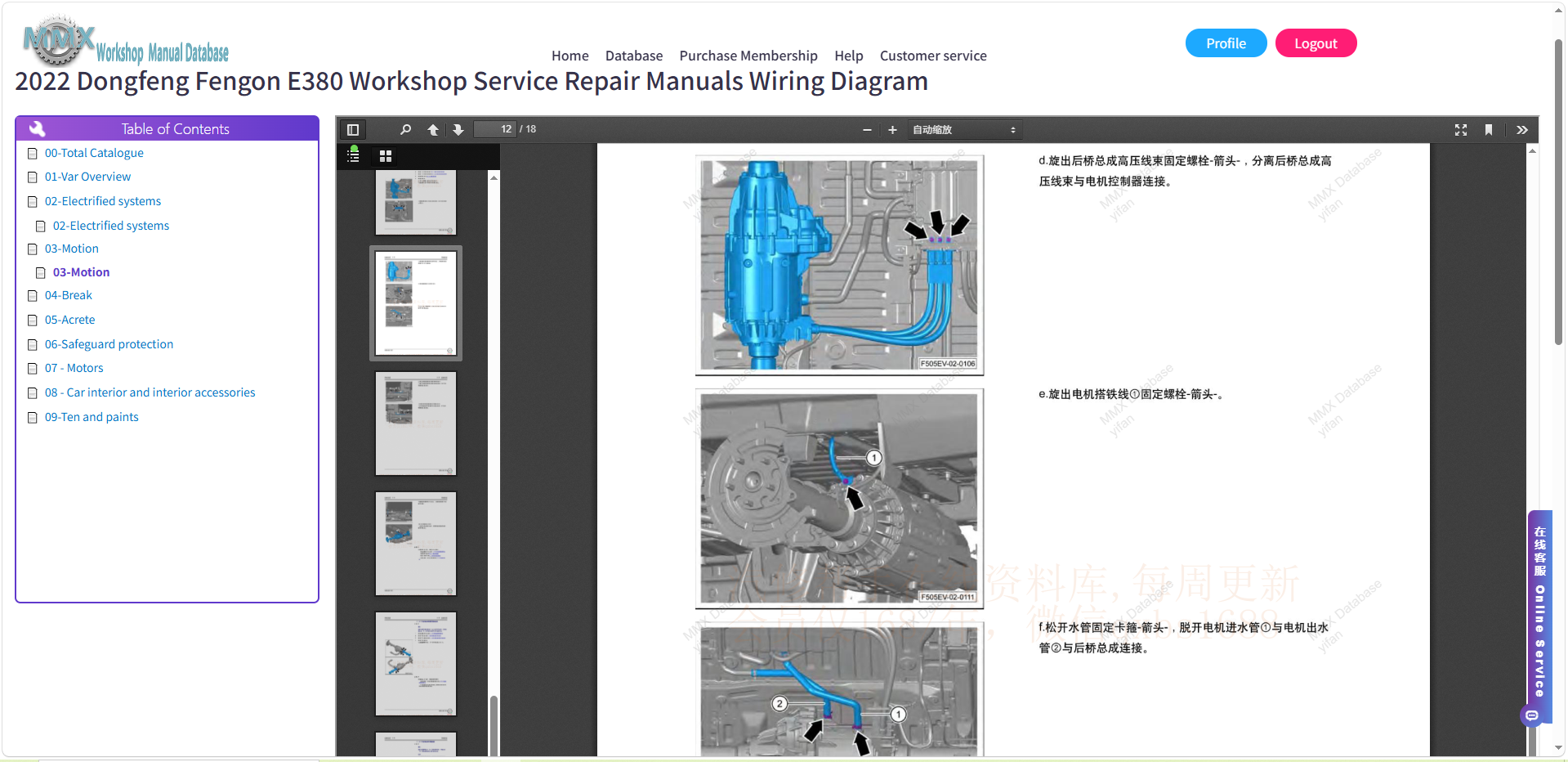Viewport: 1568px width, 762px height.
Task: Open 00-Total Catalogue chapter
Action: coord(94,153)
